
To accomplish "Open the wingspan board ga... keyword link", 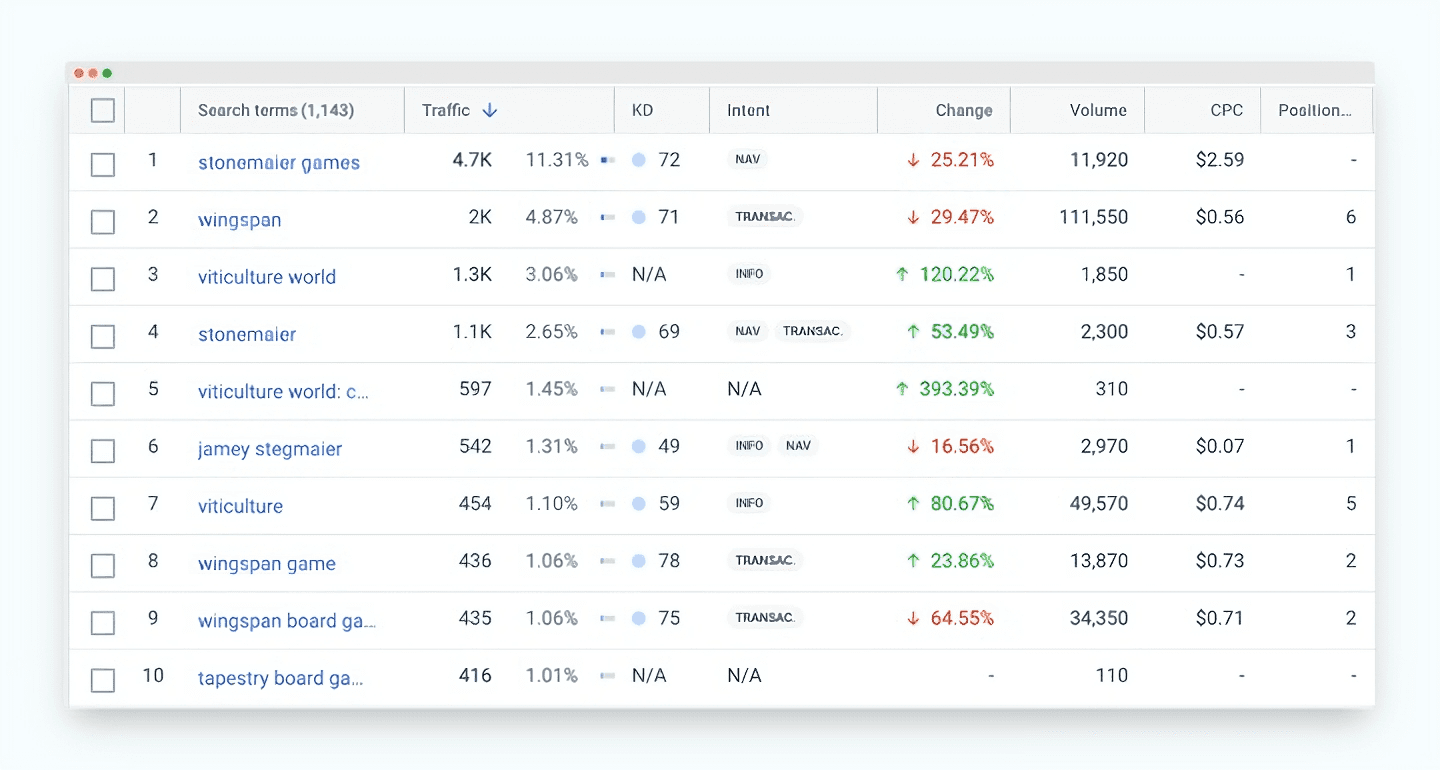I will (287, 621).
